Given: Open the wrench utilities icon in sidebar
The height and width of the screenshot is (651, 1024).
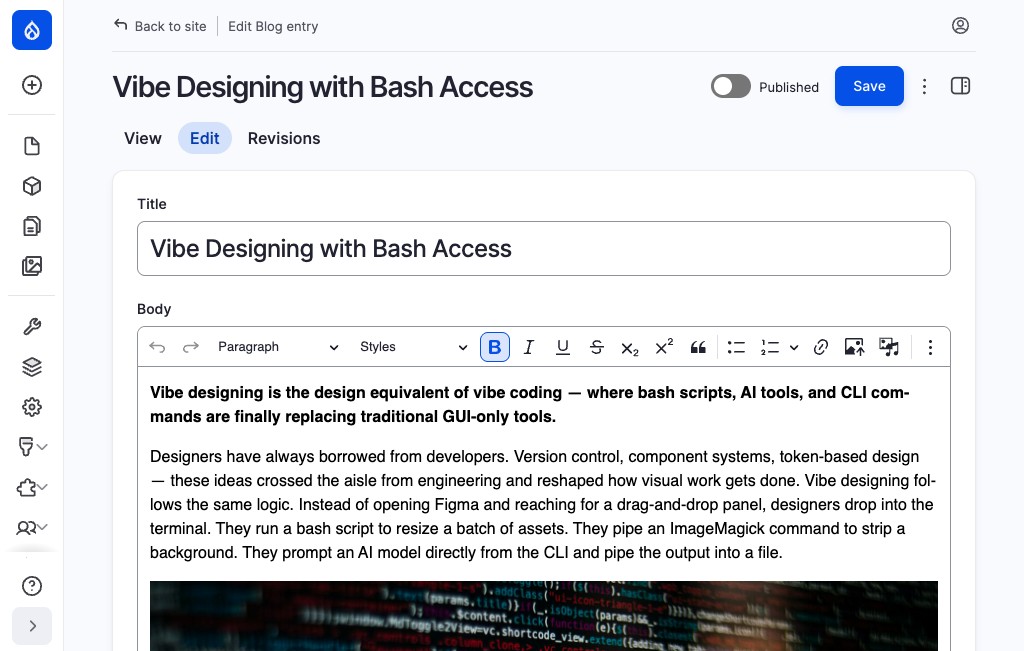Looking at the screenshot, I should coord(32,326).
